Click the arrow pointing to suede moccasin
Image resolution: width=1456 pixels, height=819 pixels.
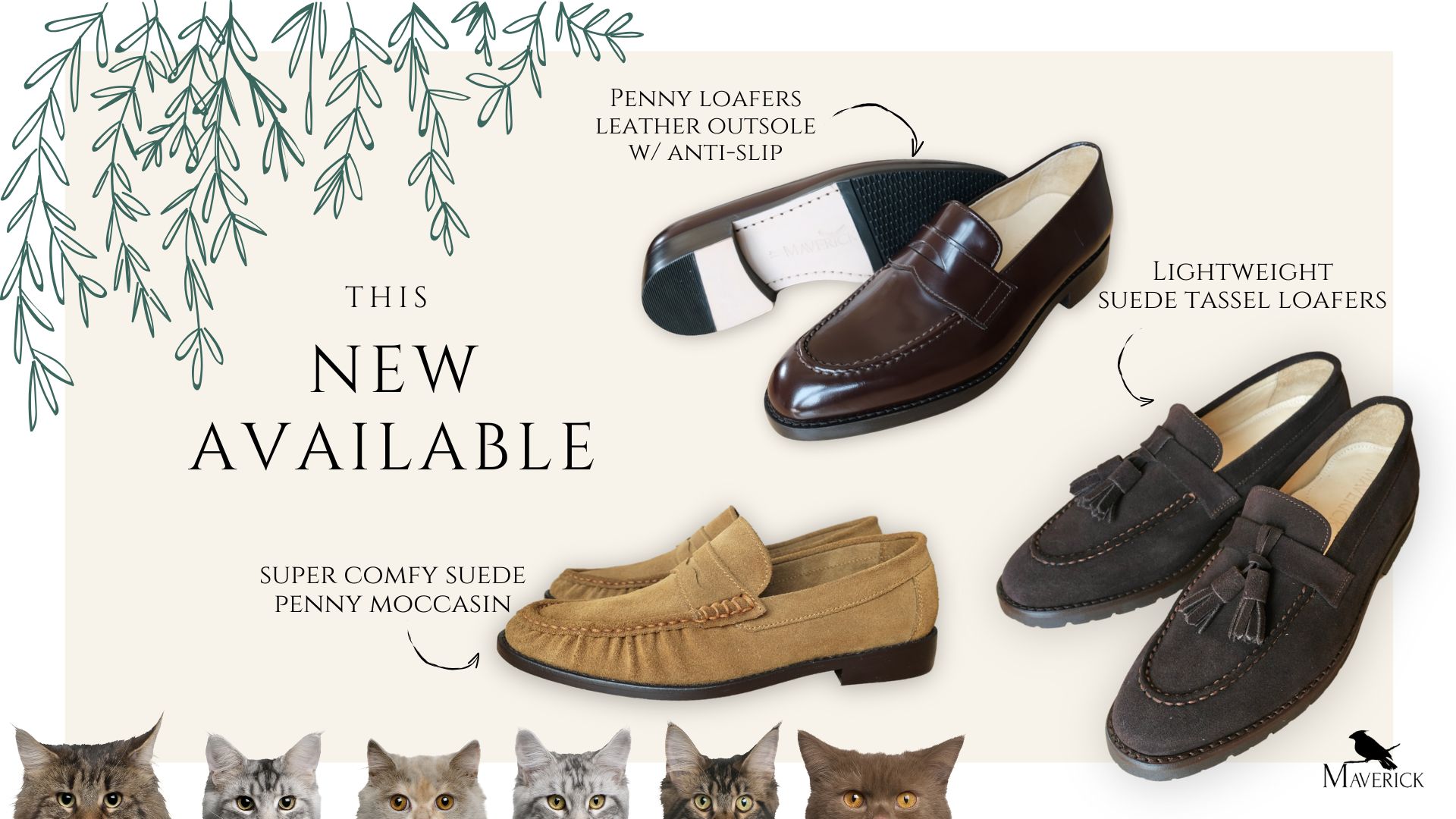[442, 651]
